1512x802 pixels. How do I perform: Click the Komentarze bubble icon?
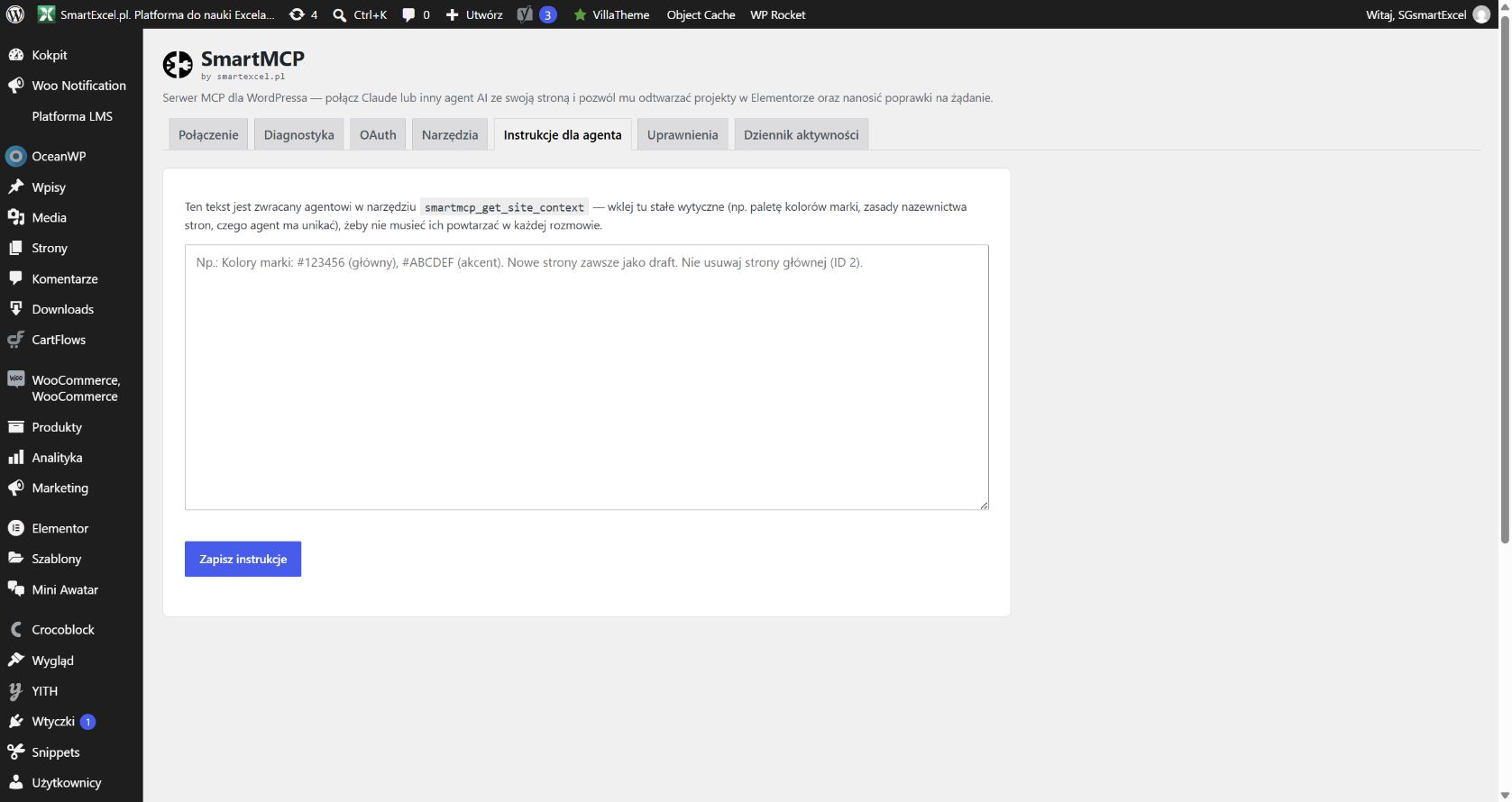[15, 278]
